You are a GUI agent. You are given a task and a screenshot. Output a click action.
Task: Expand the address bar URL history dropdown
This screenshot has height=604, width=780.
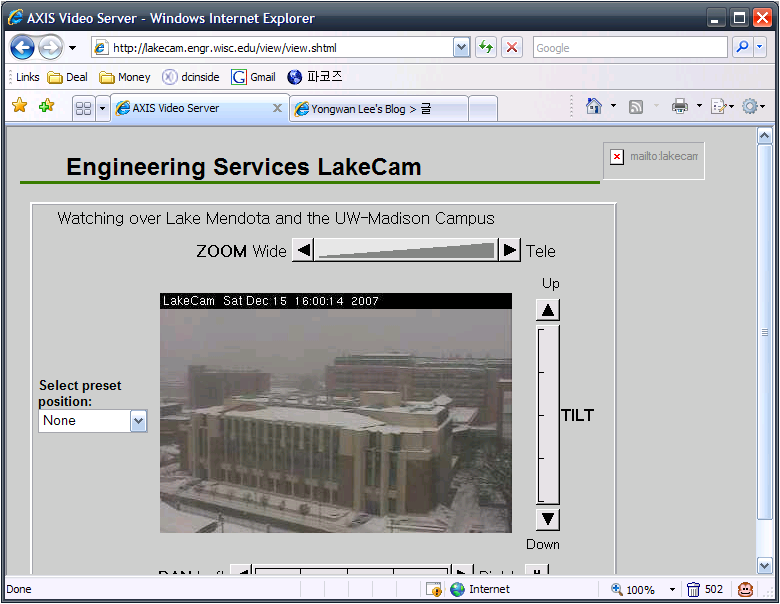click(x=462, y=48)
